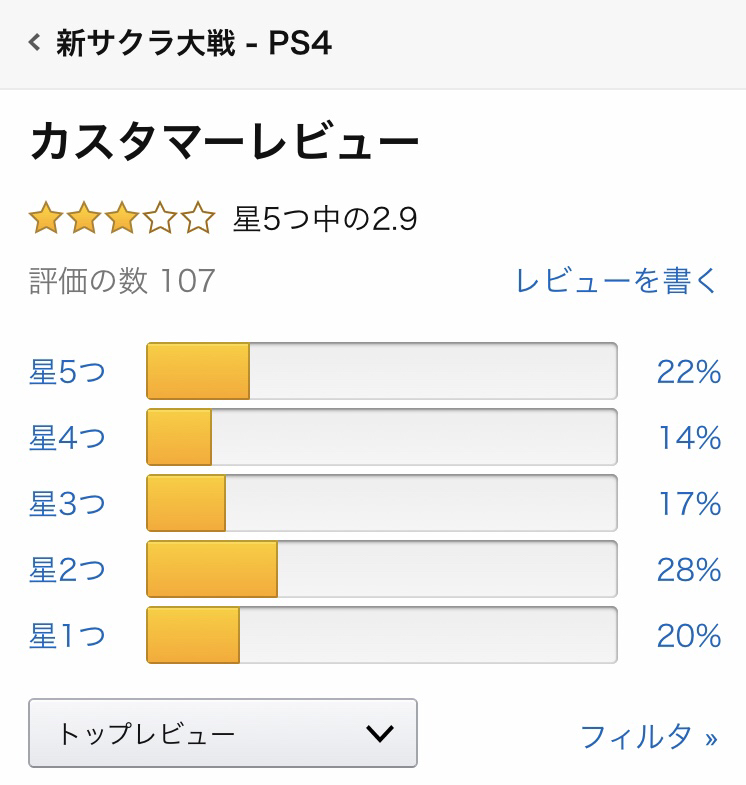Filter reviews by 星5つ label

click(67, 372)
